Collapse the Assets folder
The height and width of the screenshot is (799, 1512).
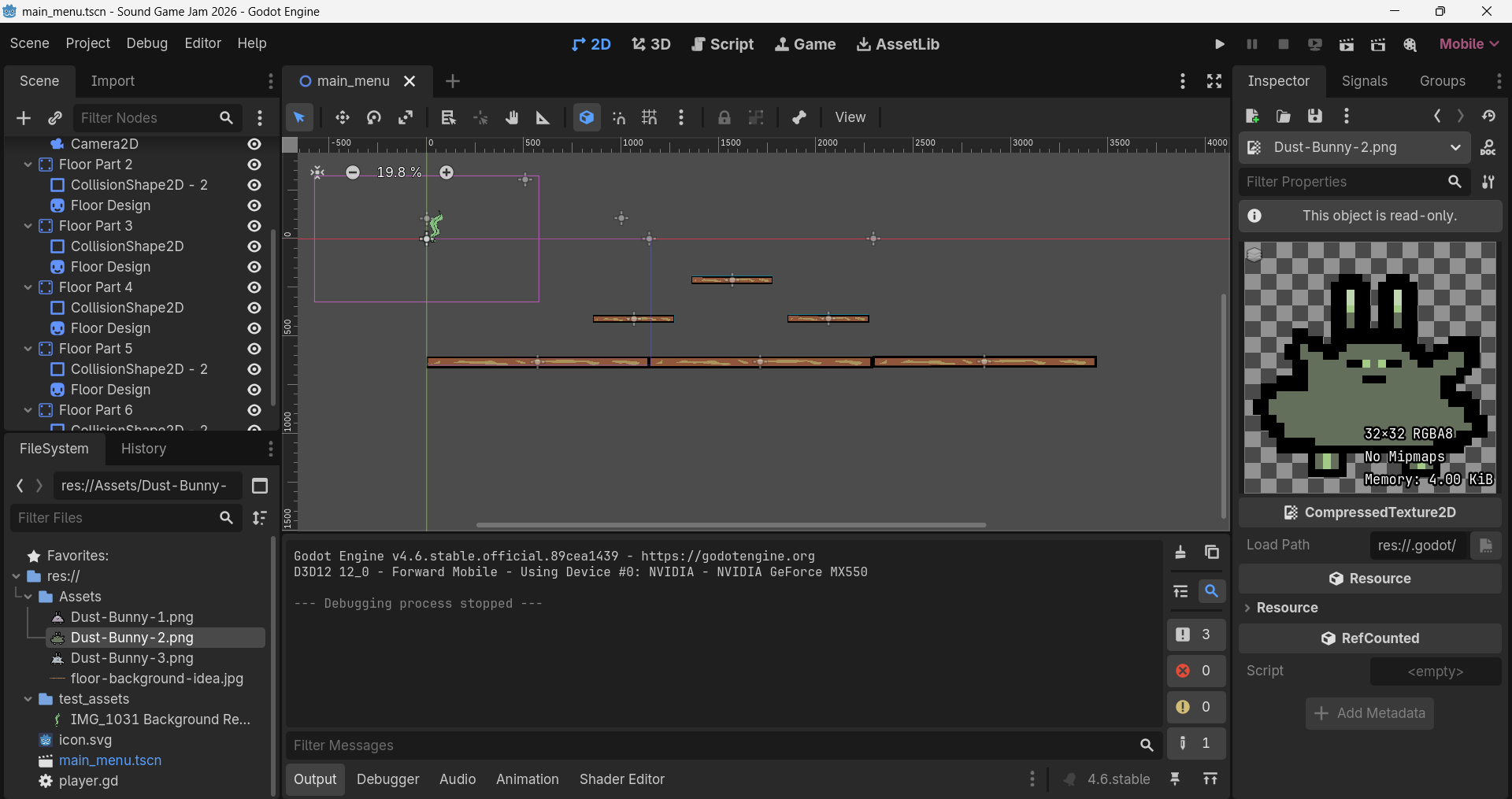[28, 597]
